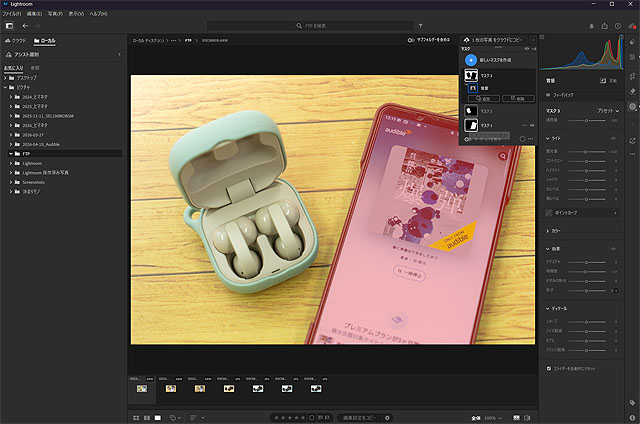
Task: Toggle the left panel layout icon
Action: point(9,26)
